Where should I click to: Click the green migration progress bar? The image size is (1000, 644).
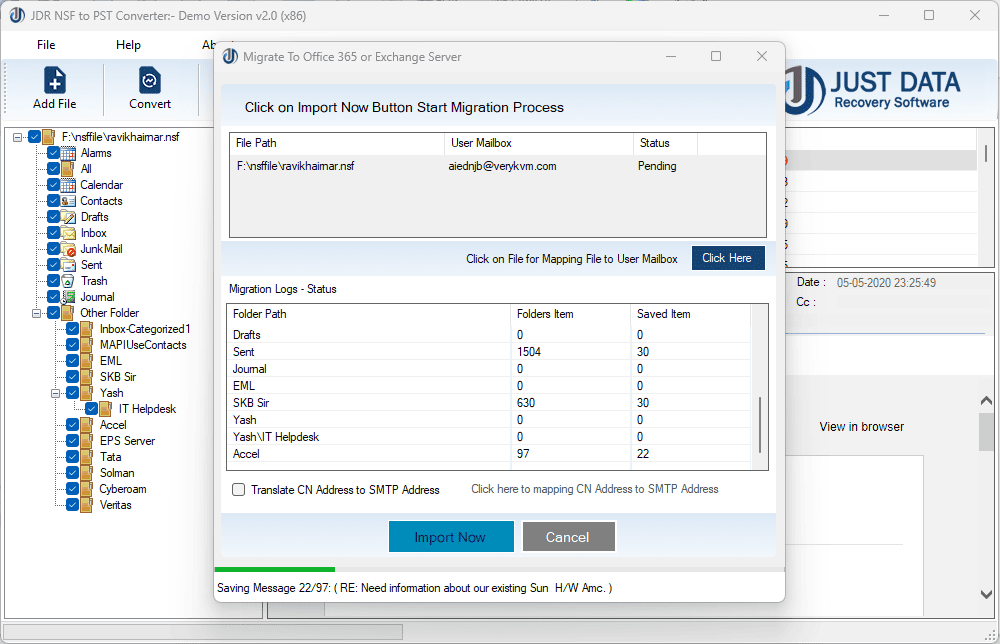click(x=274, y=569)
